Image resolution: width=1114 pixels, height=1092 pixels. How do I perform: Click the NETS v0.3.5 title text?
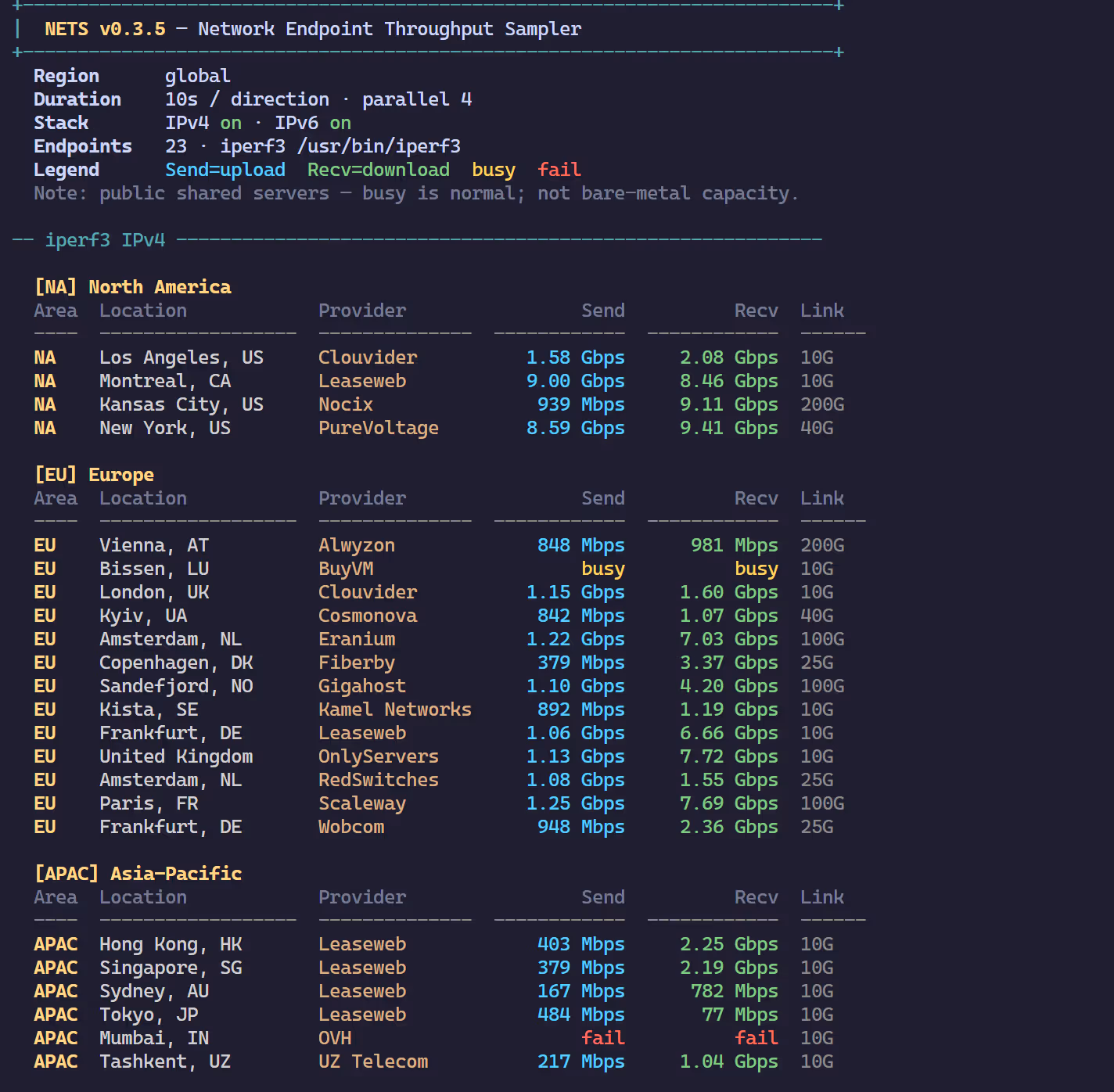coord(105,29)
